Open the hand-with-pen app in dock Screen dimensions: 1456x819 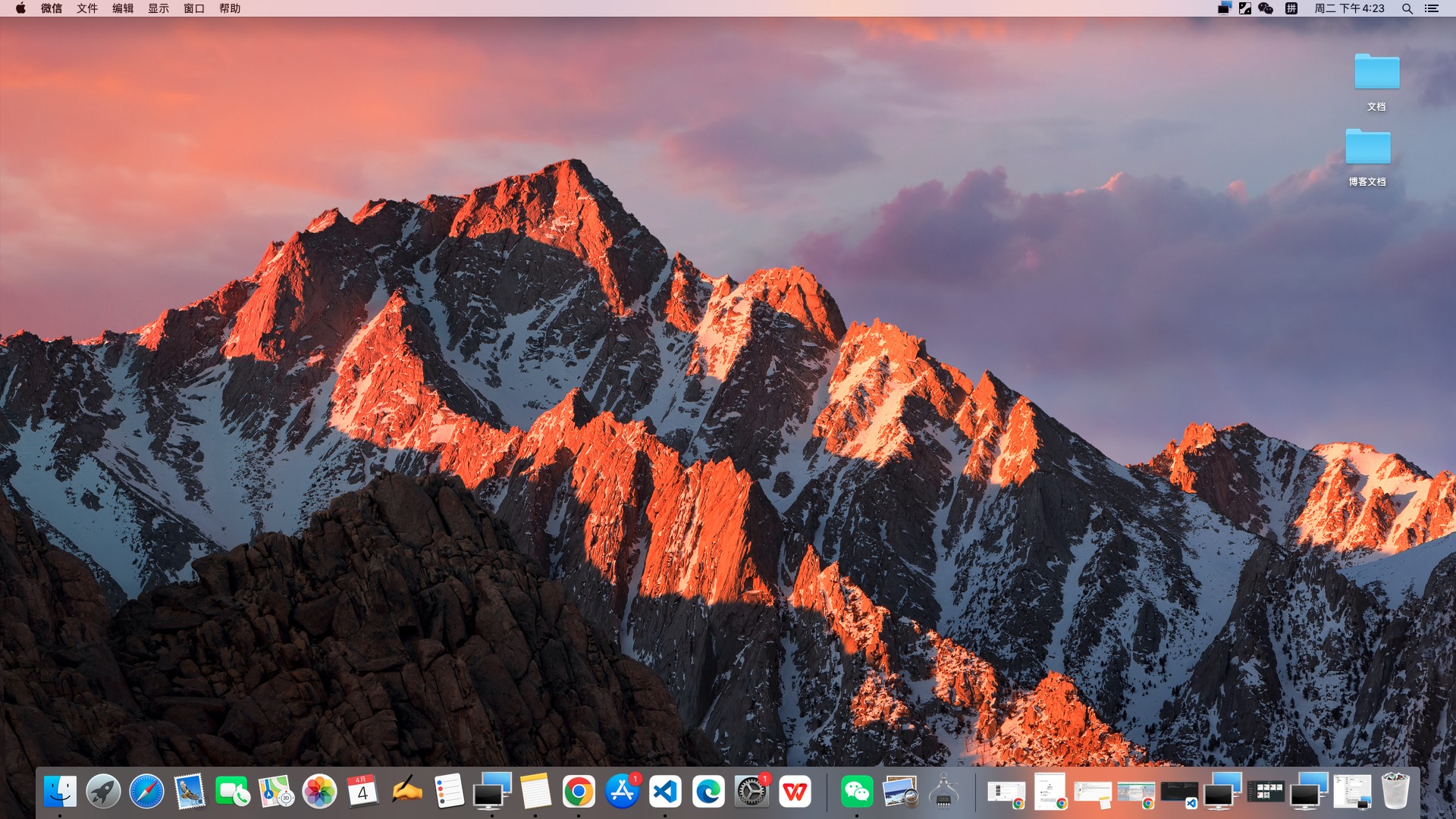coord(406,792)
